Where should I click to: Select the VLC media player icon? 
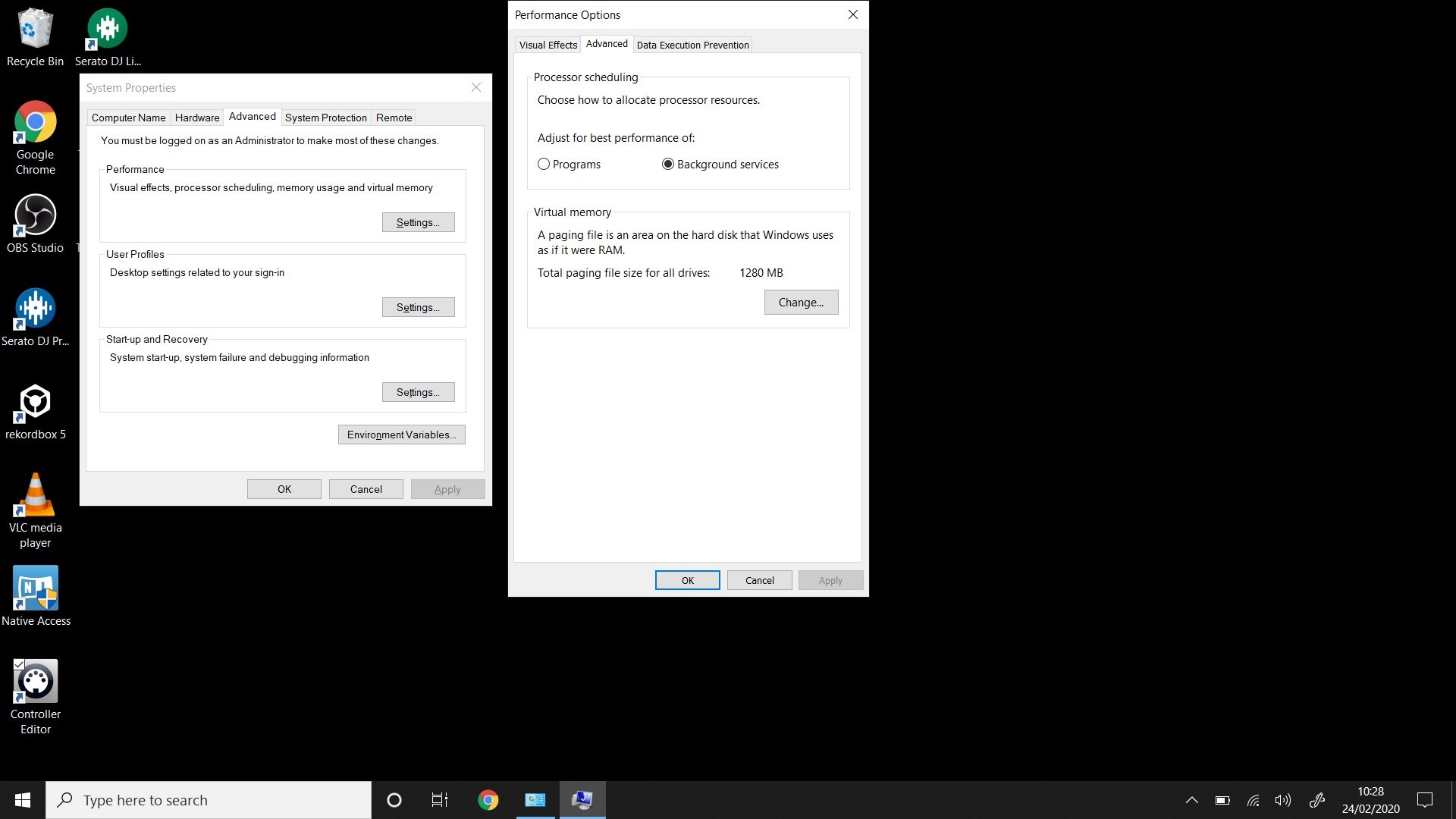click(x=35, y=496)
